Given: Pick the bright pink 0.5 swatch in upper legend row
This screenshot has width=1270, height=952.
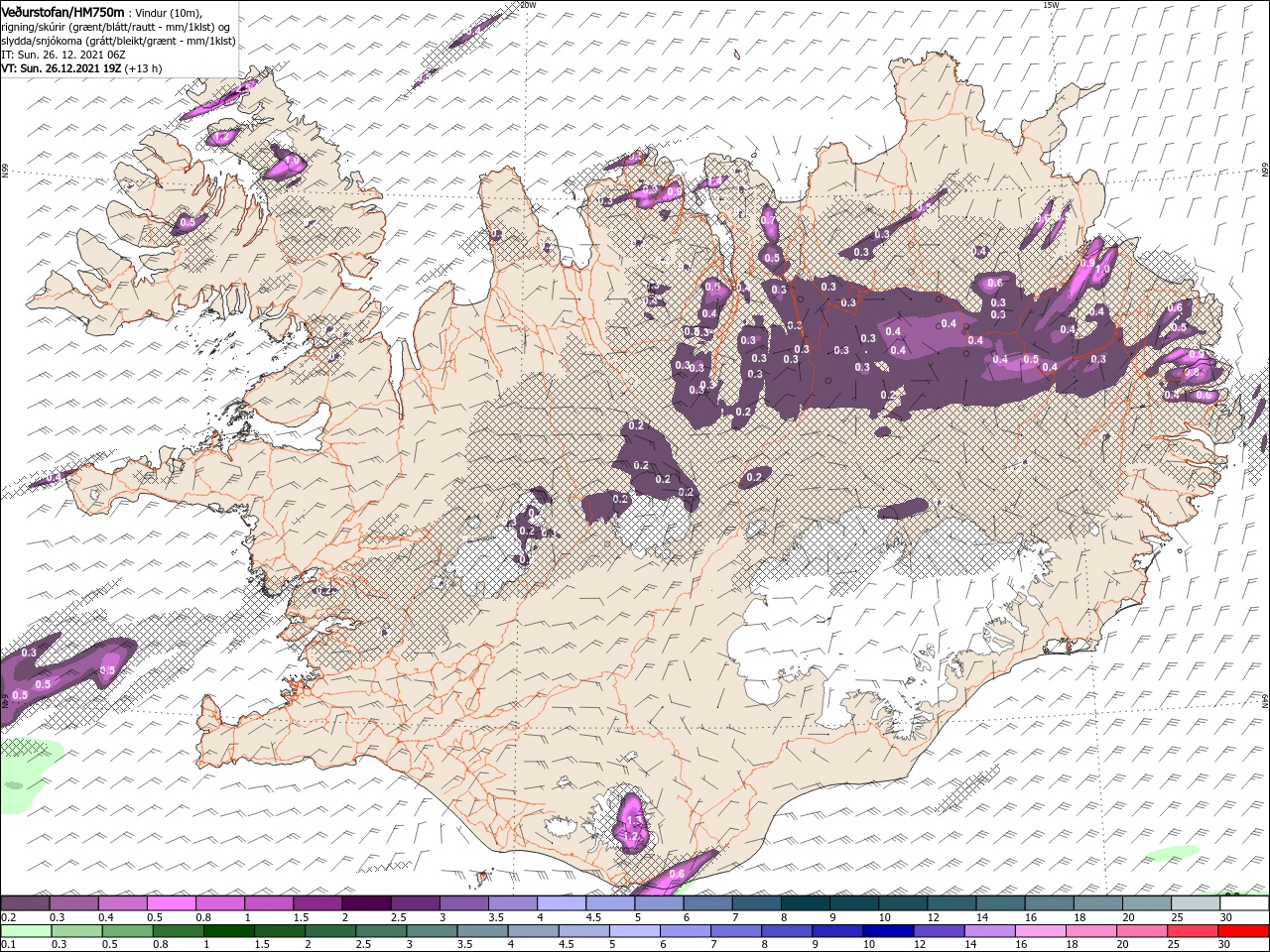Looking at the screenshot, I should (171, 903).
